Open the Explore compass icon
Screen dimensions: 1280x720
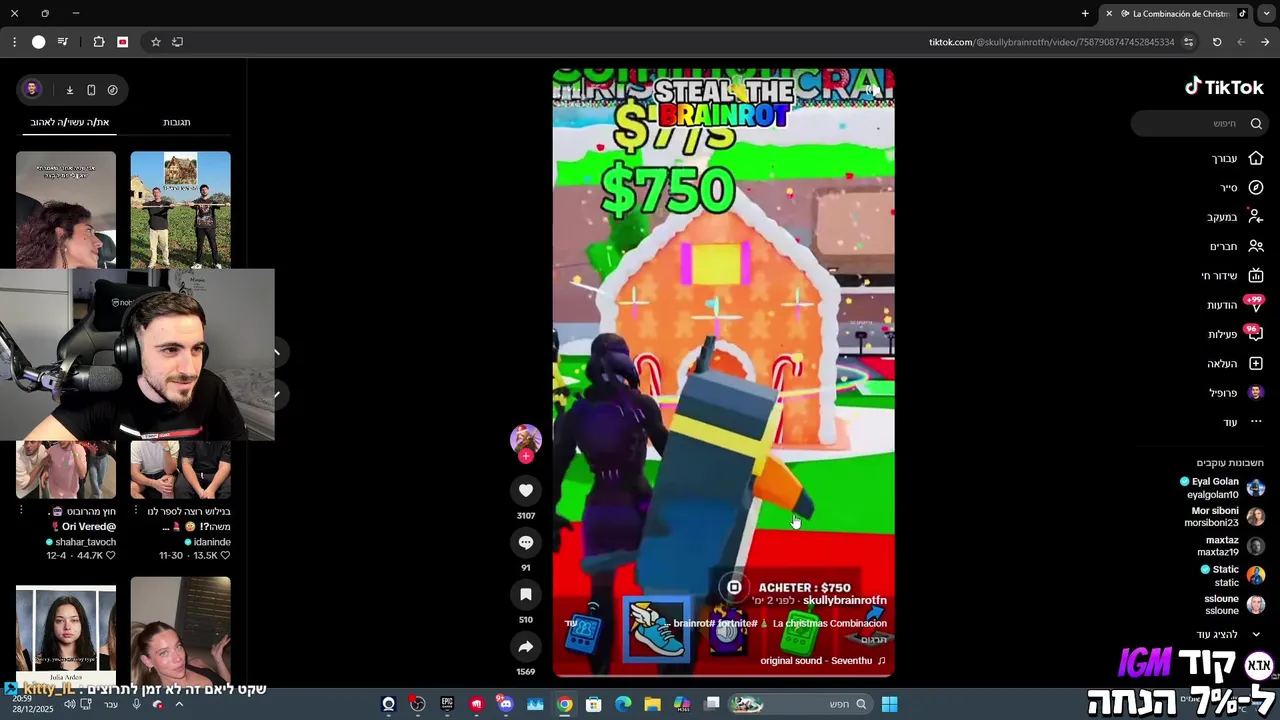point(1256,187)
